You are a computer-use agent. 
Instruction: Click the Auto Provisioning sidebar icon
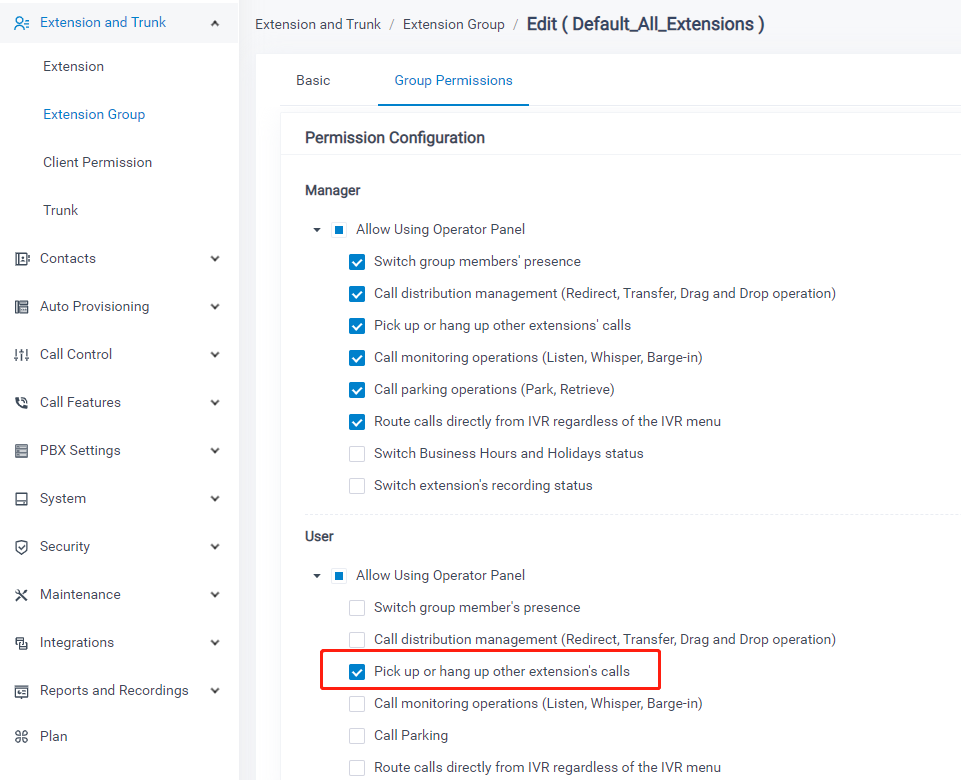click(x=22, y=307)
